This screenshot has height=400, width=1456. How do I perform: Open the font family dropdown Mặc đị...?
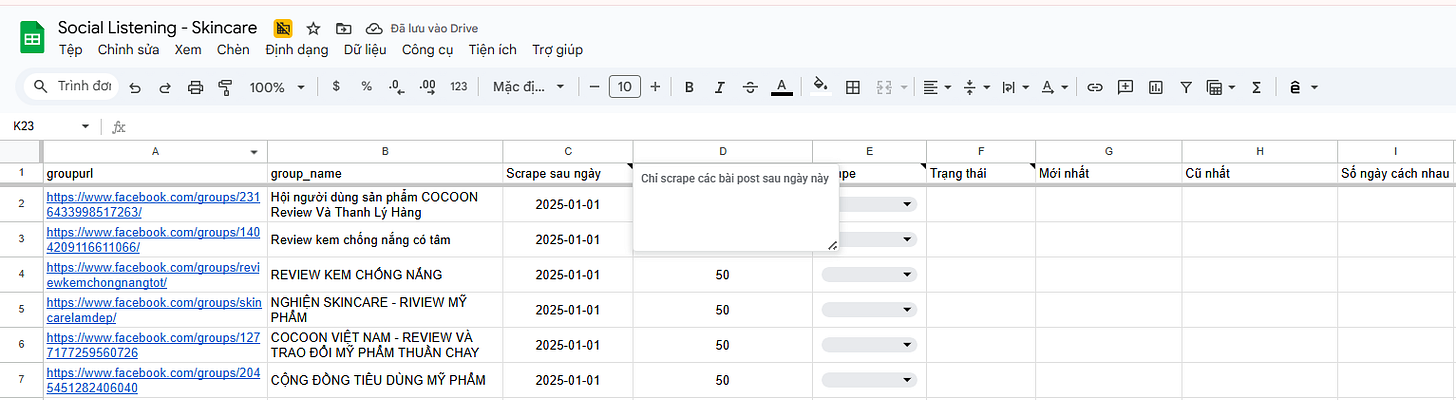coord(529,87)
